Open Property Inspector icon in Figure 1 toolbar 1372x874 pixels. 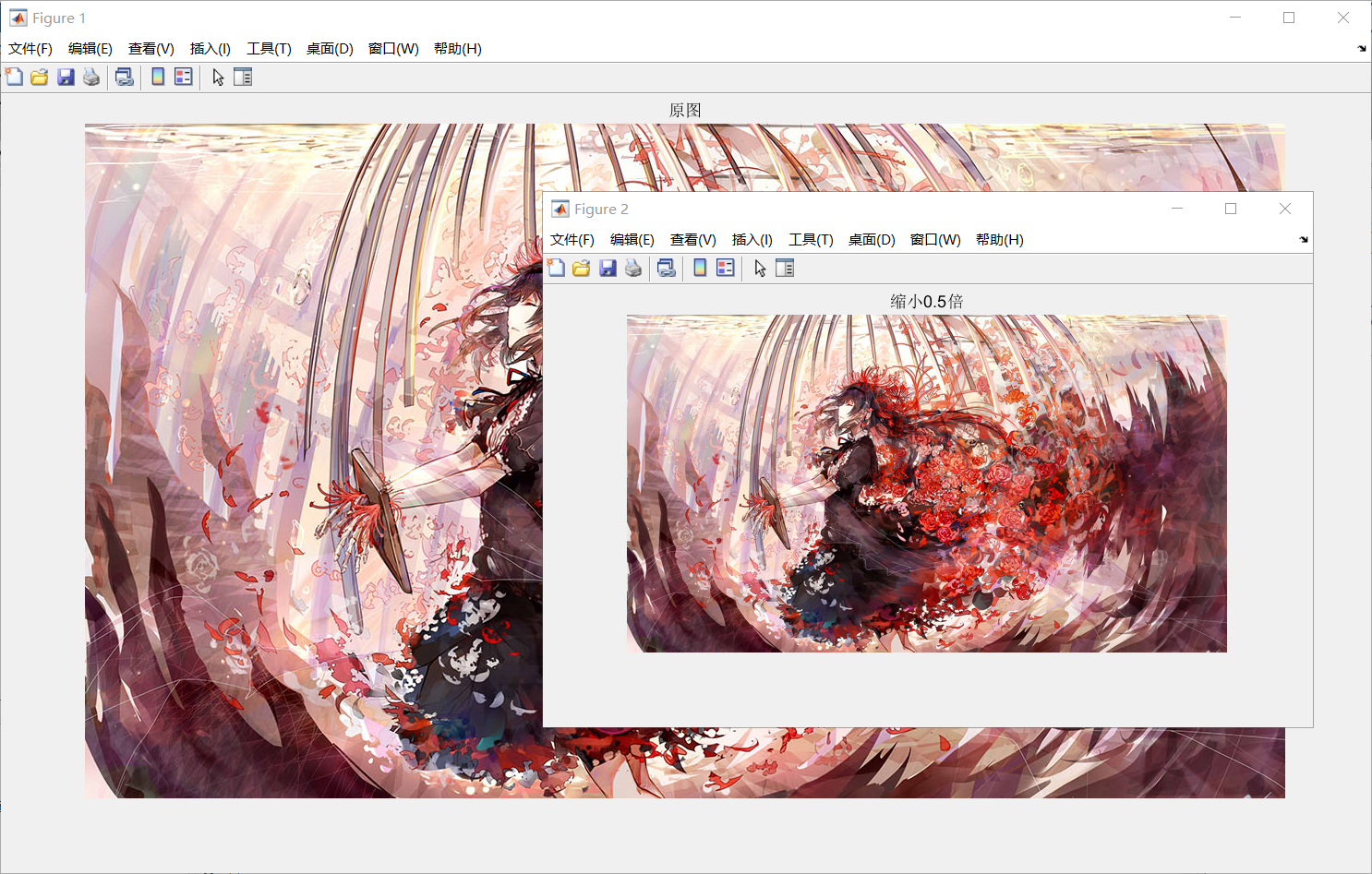click(243, 77)
